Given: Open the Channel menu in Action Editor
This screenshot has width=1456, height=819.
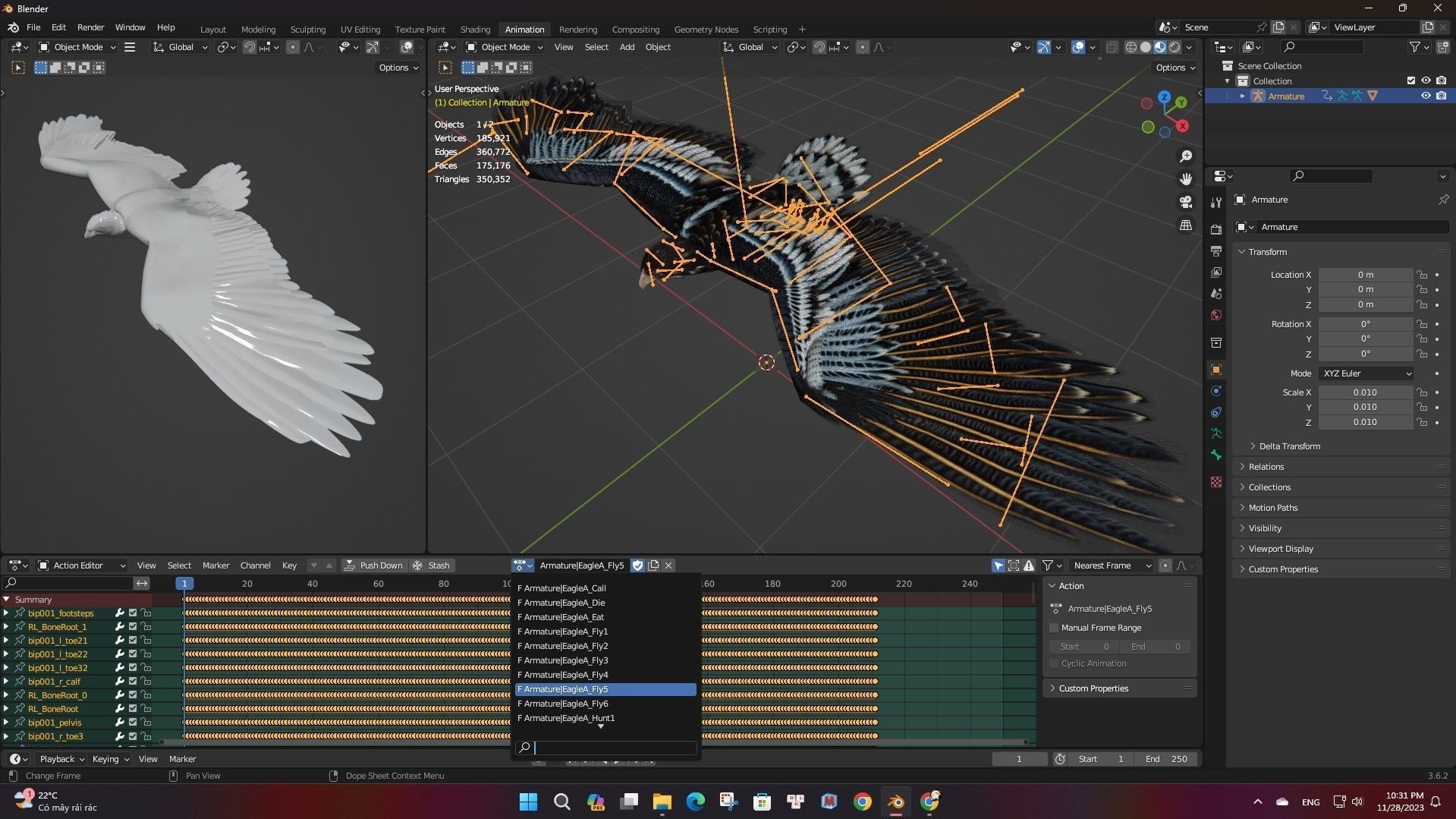Looking at the screenshot, I should [255, 565].
